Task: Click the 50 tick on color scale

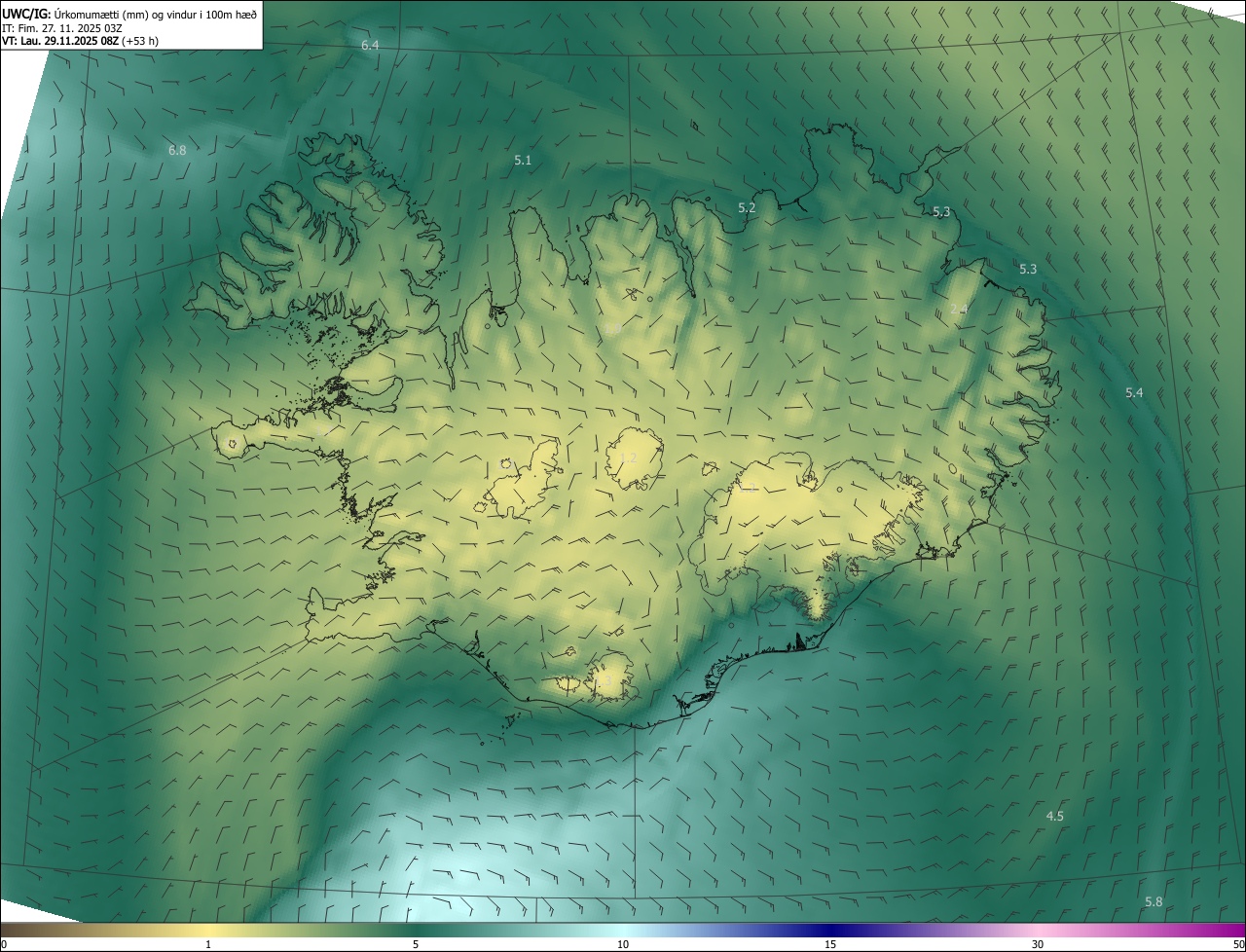Action: click(x=1238, y=944)
